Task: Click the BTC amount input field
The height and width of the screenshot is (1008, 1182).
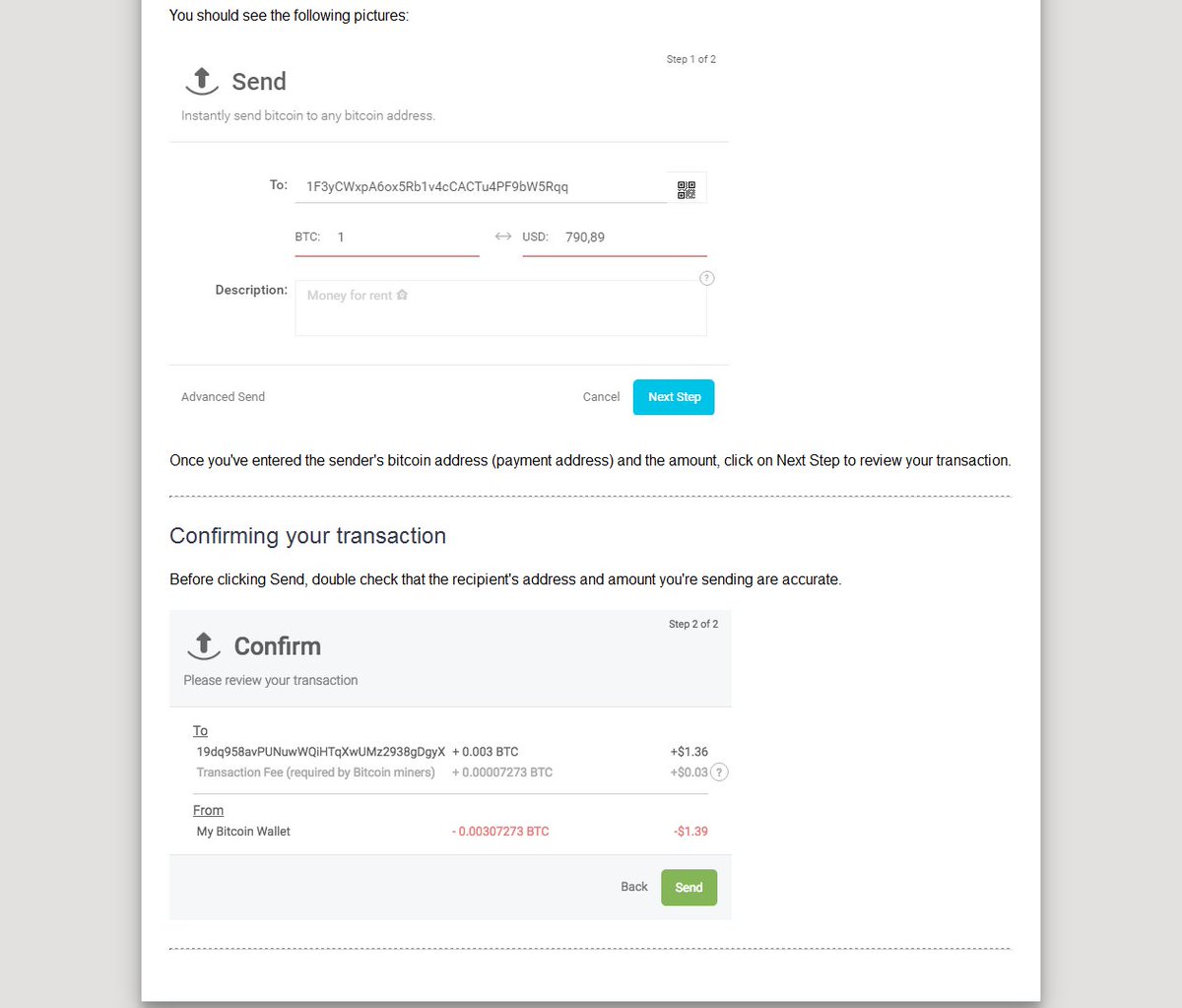Action: (x=387, y=237)
